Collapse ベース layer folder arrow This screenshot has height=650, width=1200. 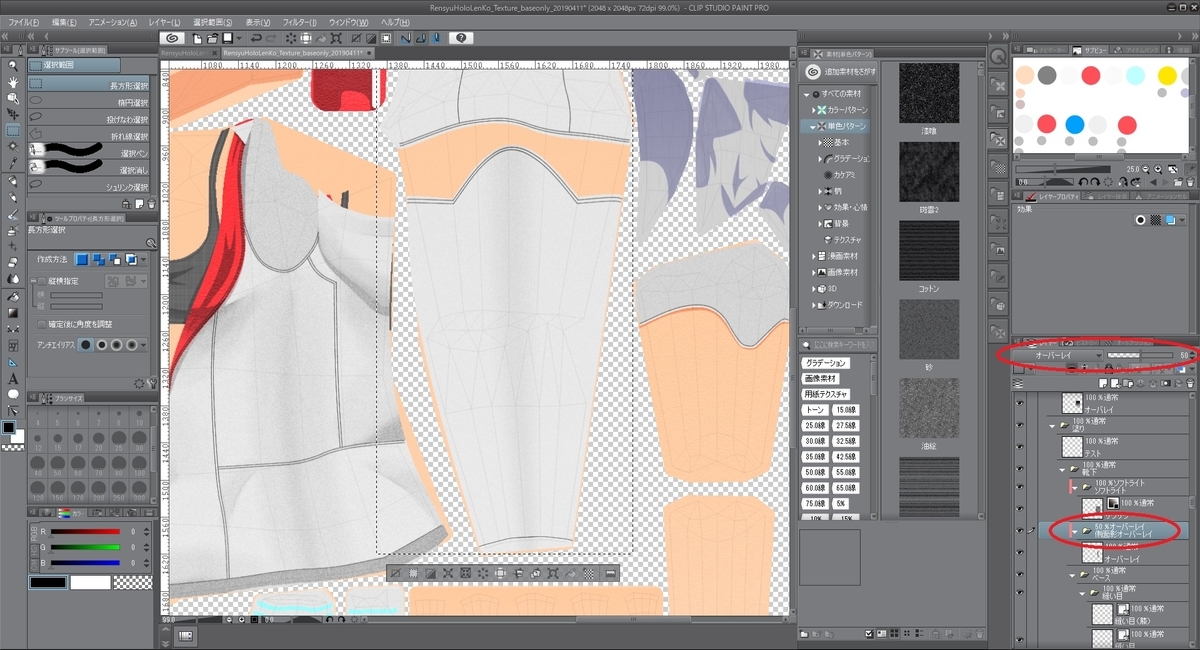point(1070,575)
